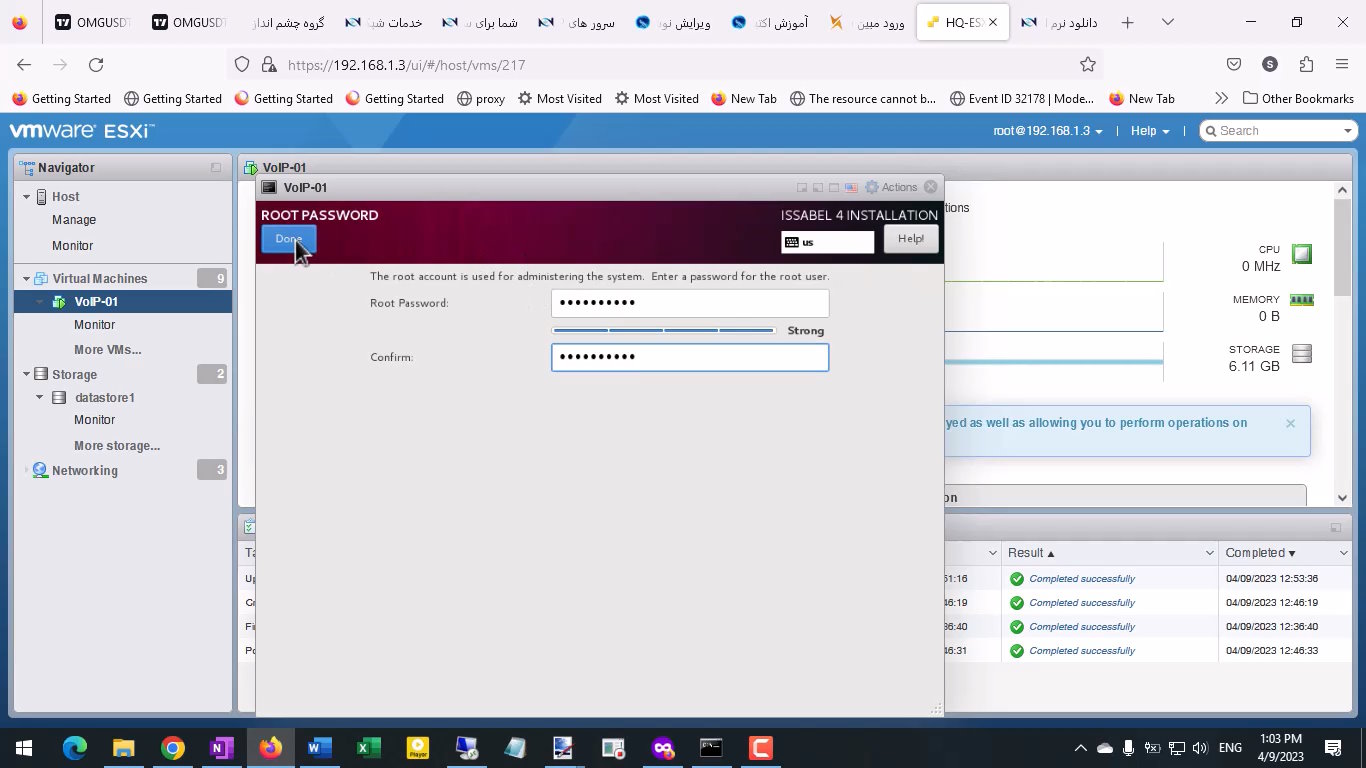
Task: Click the keyboard layout flag icon in console
Action: (851, 187)
